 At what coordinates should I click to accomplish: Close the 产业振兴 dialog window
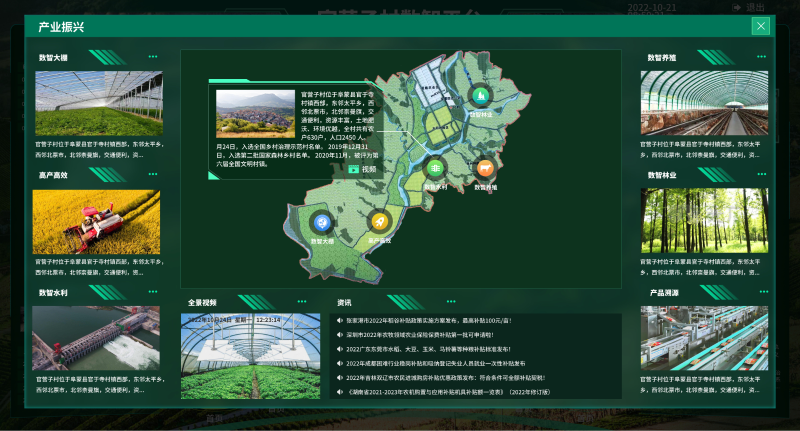(761, 27)
